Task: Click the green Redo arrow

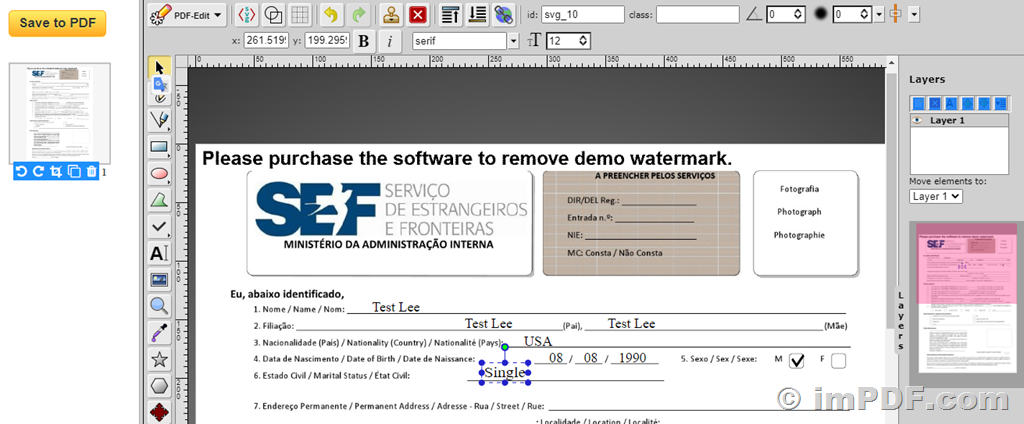Action: (x=359, y=14)
